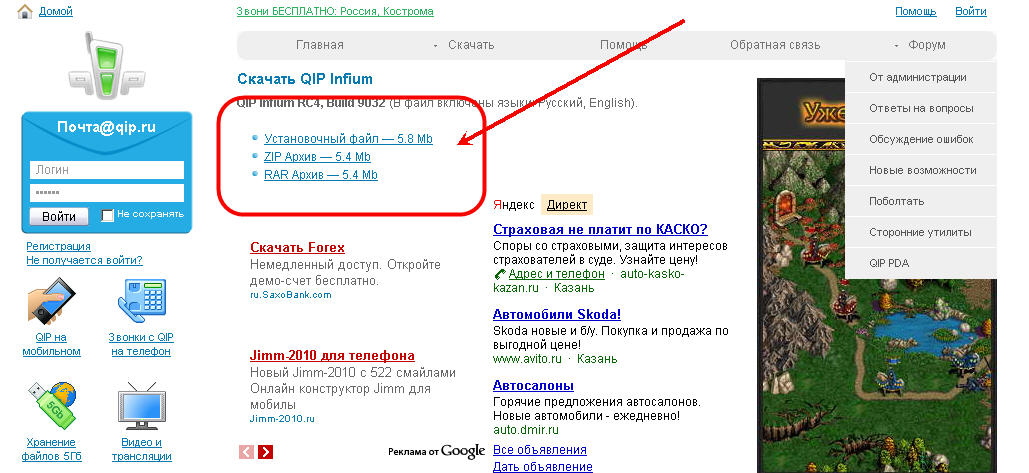
Task: Click the TV video broadcasts icon
Action: click(x=141, y=405)
